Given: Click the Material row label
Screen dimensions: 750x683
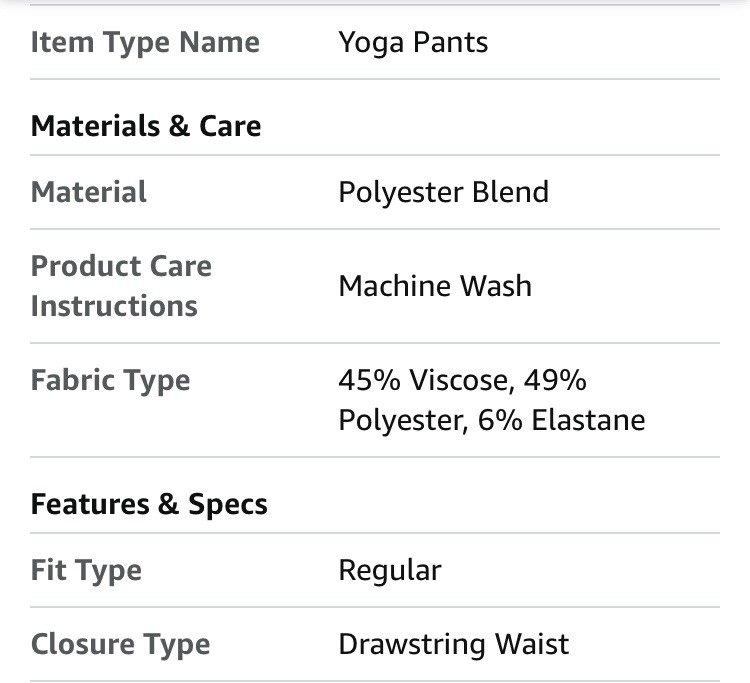Looking at the screenshot, I should 89,192.
